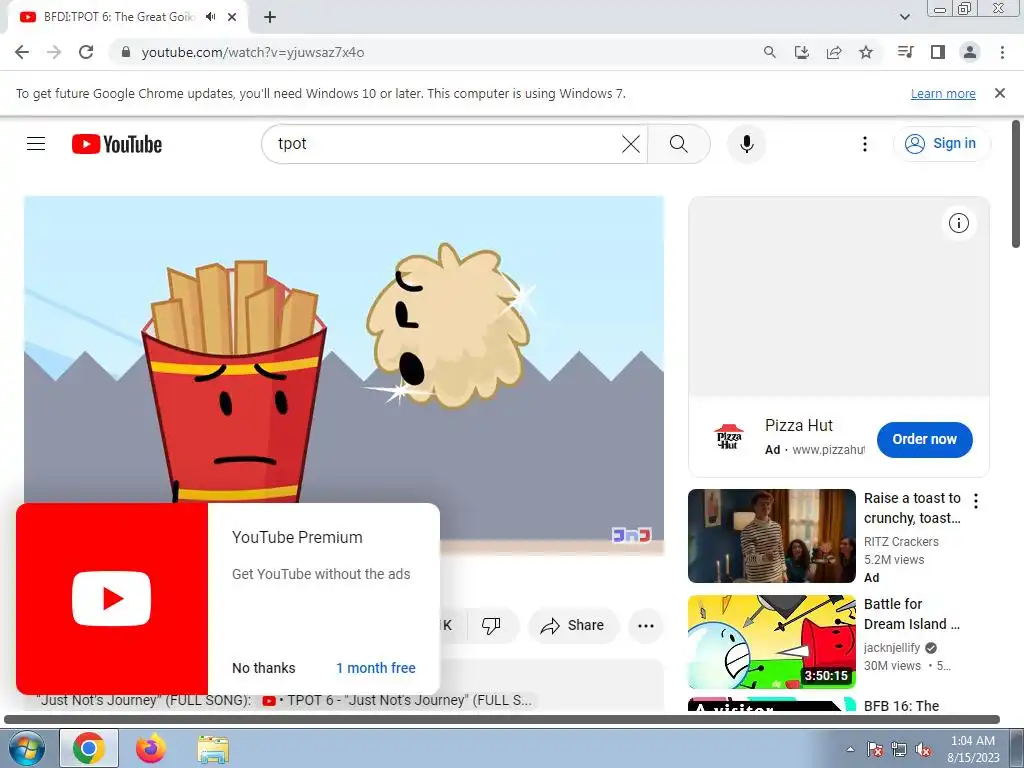Click the horizontal page scrollbar

[x=502, y=719]
